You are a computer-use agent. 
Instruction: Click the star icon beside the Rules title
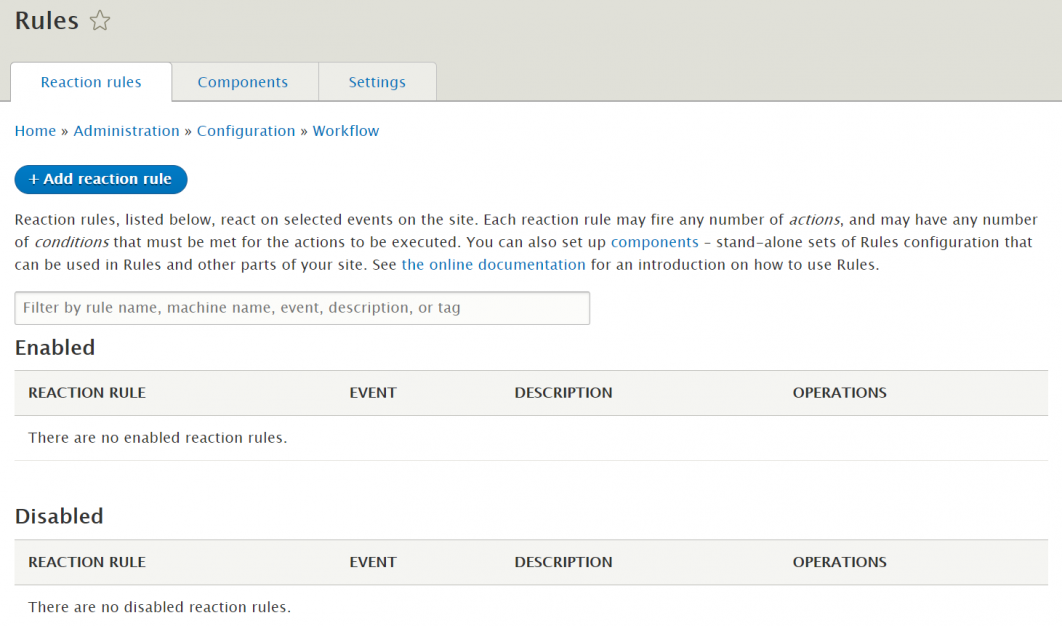(99, 20)
